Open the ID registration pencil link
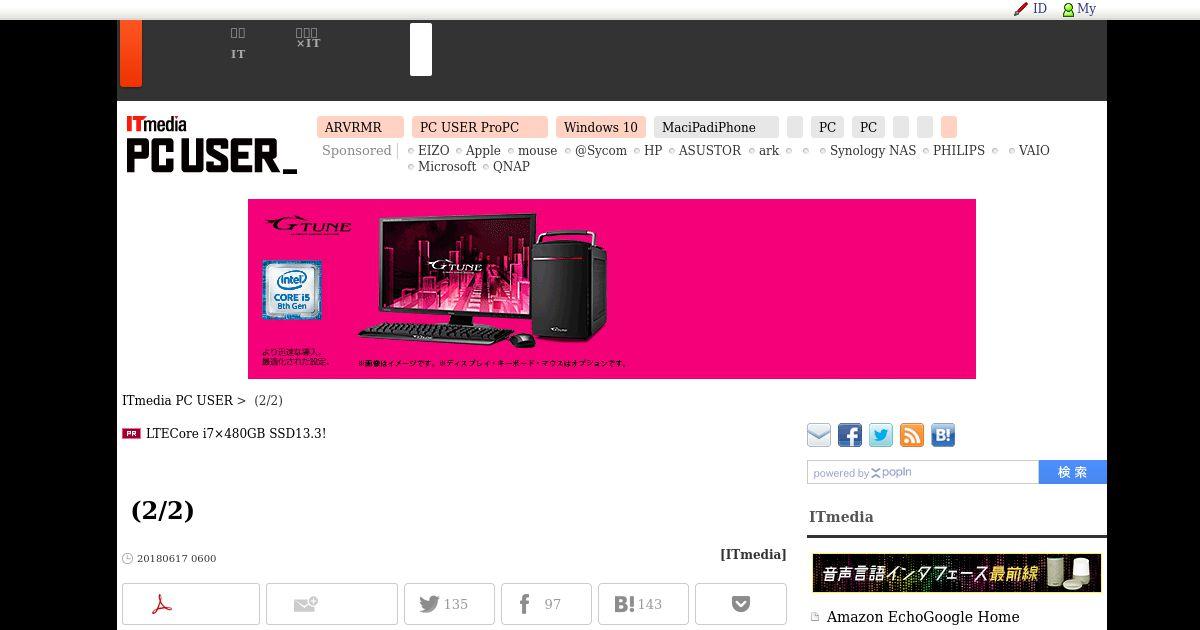The height and width of the screenshot is (630, 1200). point(1030,9)
